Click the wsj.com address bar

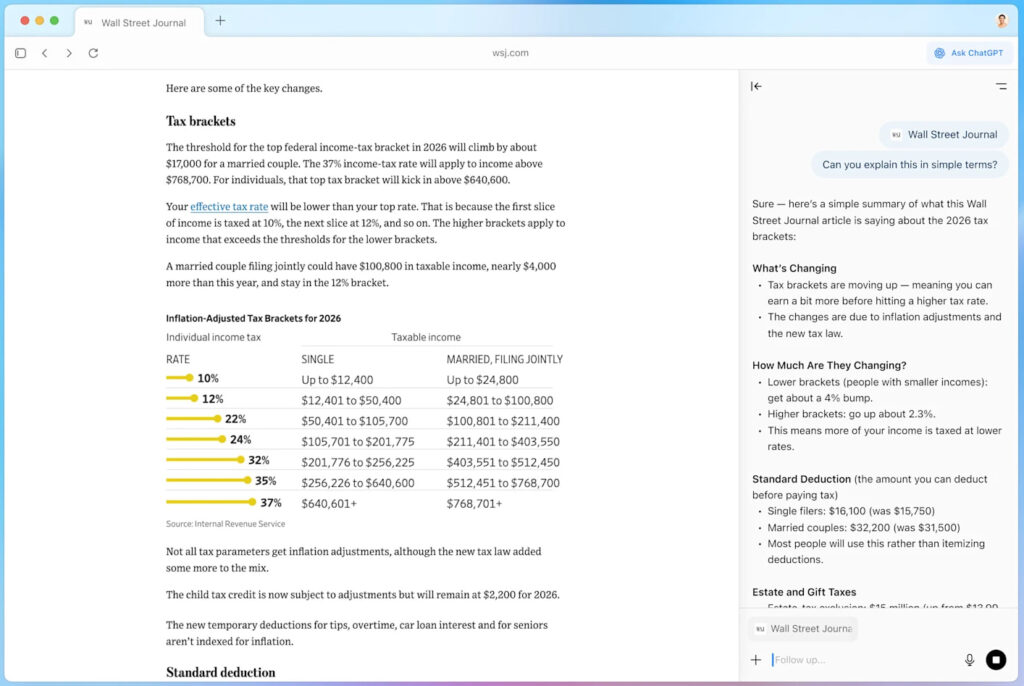click(x=511, y=53)
